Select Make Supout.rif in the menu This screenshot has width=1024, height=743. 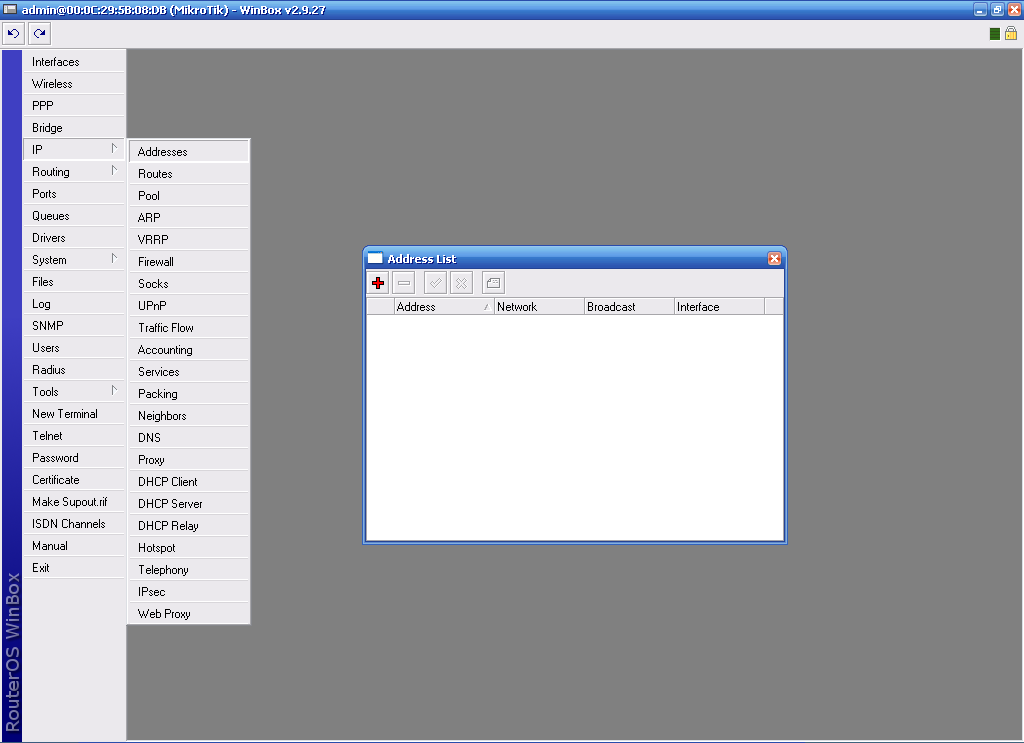coord(74,502)
